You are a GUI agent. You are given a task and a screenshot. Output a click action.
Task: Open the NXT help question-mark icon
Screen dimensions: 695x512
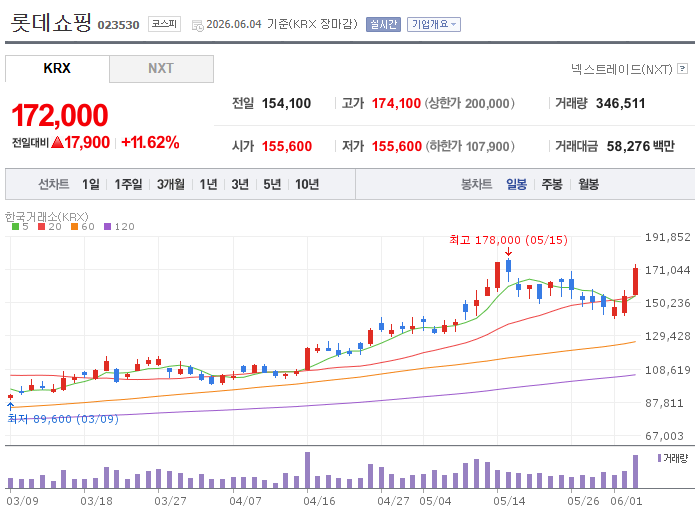[x=683, y=69]
